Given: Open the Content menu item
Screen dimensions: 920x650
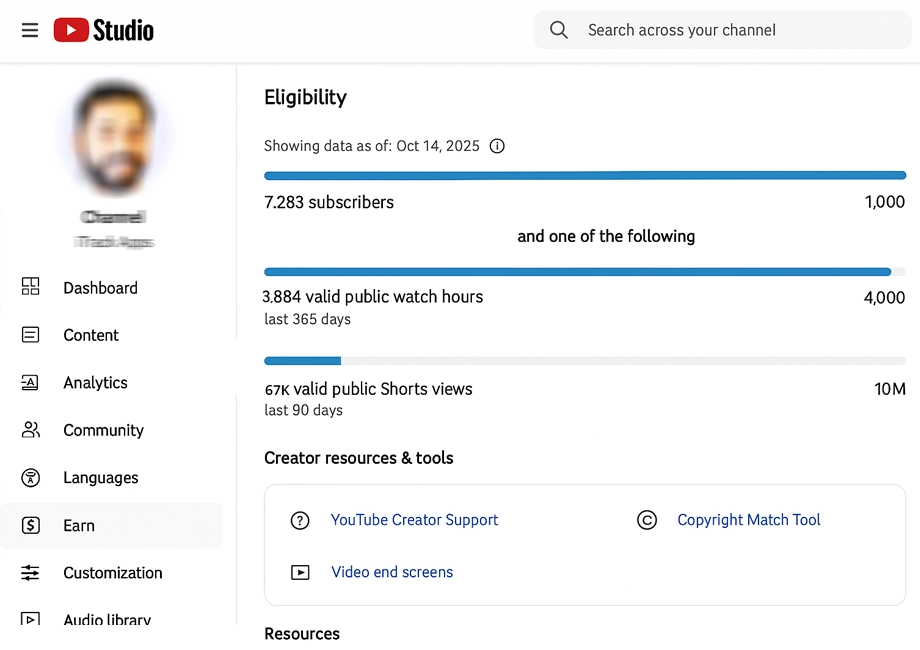Looking at the screenshot, I should (x=91, y=335).
